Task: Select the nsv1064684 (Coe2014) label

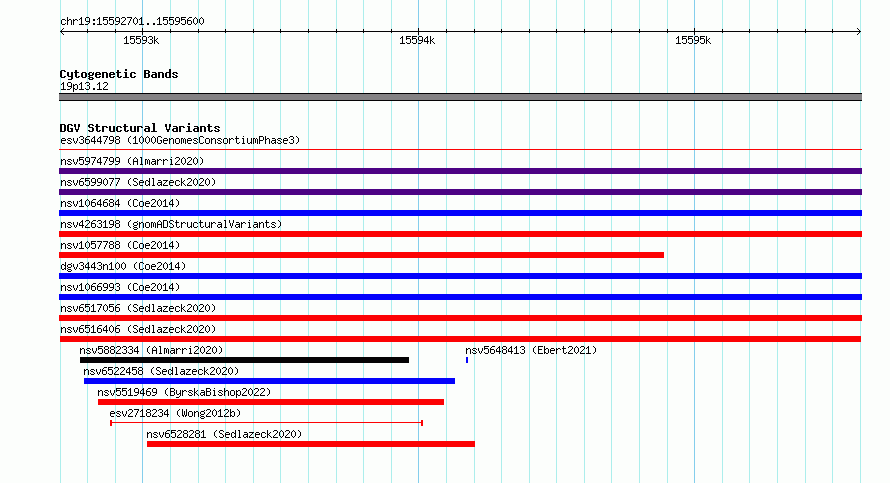Action: [120, 203]
